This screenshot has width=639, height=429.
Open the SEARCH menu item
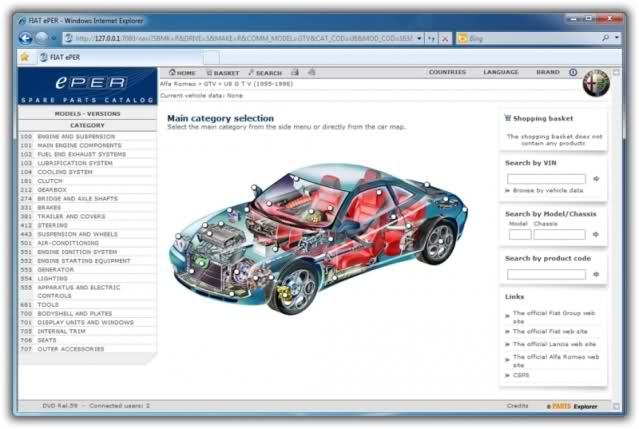[265, 73]
